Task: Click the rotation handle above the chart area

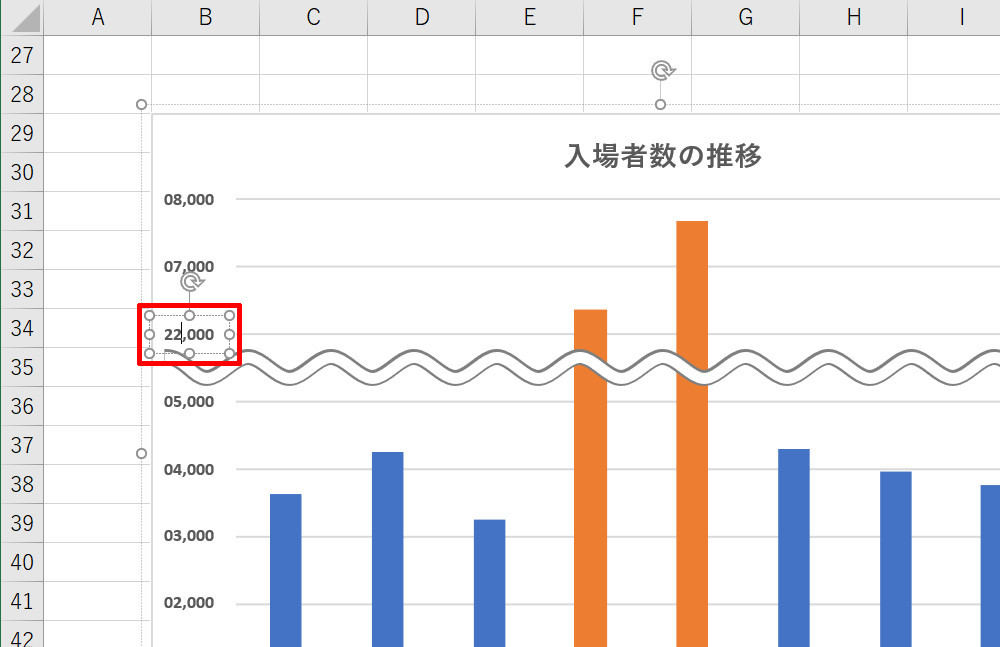Action: pos(660,70)
